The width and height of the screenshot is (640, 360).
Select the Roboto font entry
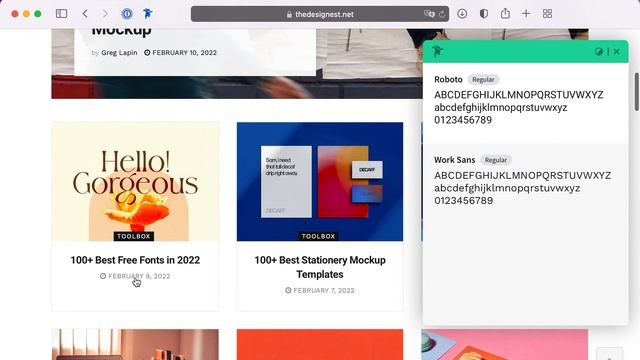[525, 102]
